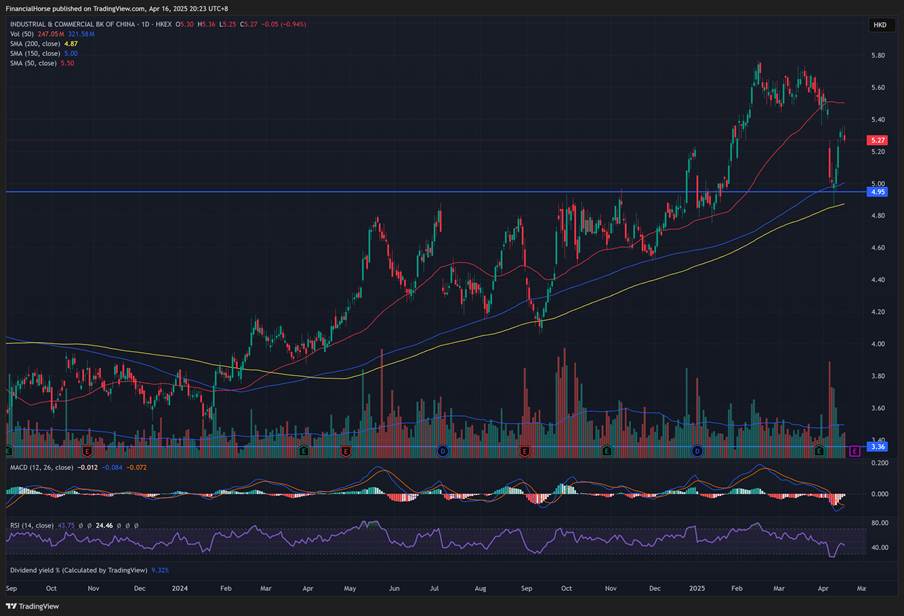
Task: Select the SMA (200, close) indicator legend
Action: [35, 44]
